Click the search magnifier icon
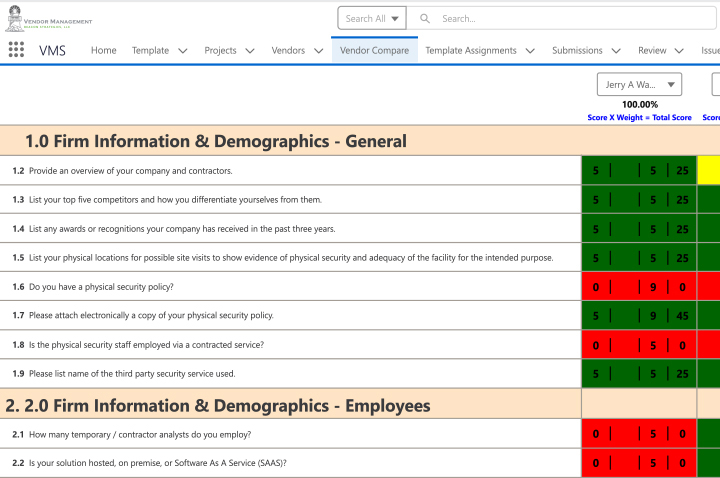This screenshot has height=478, width=720. (x=425, y=18)
